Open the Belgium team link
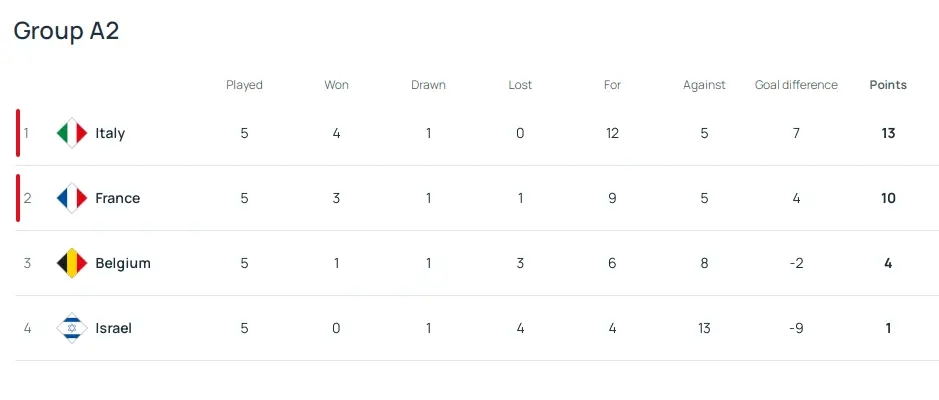The width and height of the screenshot is (939, 400). pos(123,263)
